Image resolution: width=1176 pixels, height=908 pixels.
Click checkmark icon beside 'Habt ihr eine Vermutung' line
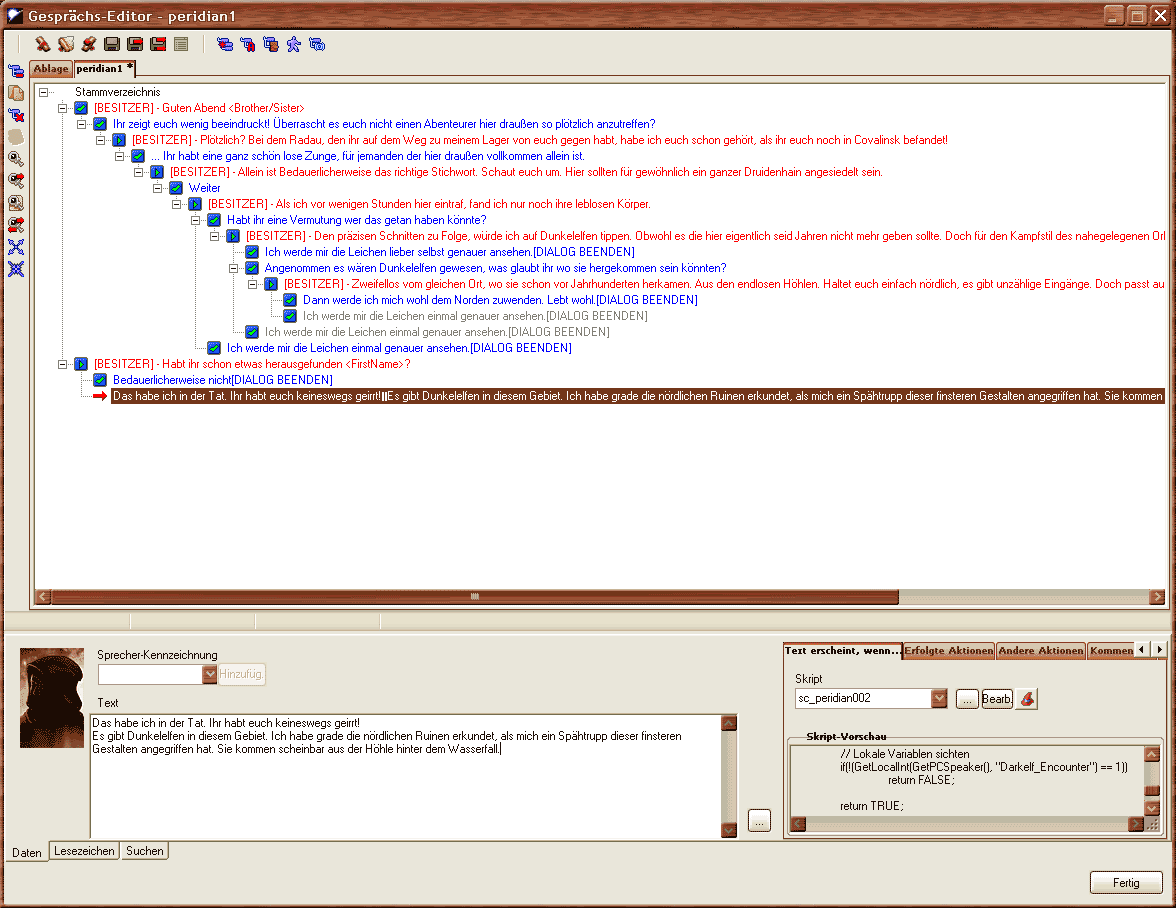tap(214, 220)
